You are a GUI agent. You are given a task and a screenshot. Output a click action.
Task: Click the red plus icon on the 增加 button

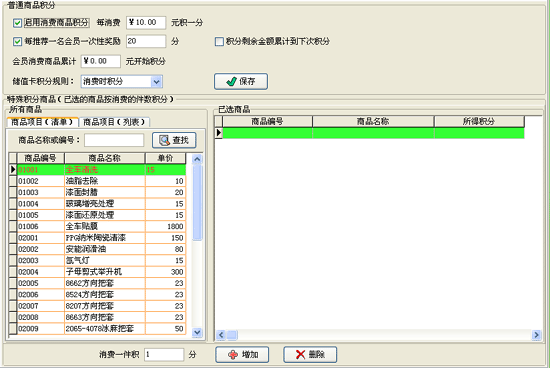coord(233,355)
